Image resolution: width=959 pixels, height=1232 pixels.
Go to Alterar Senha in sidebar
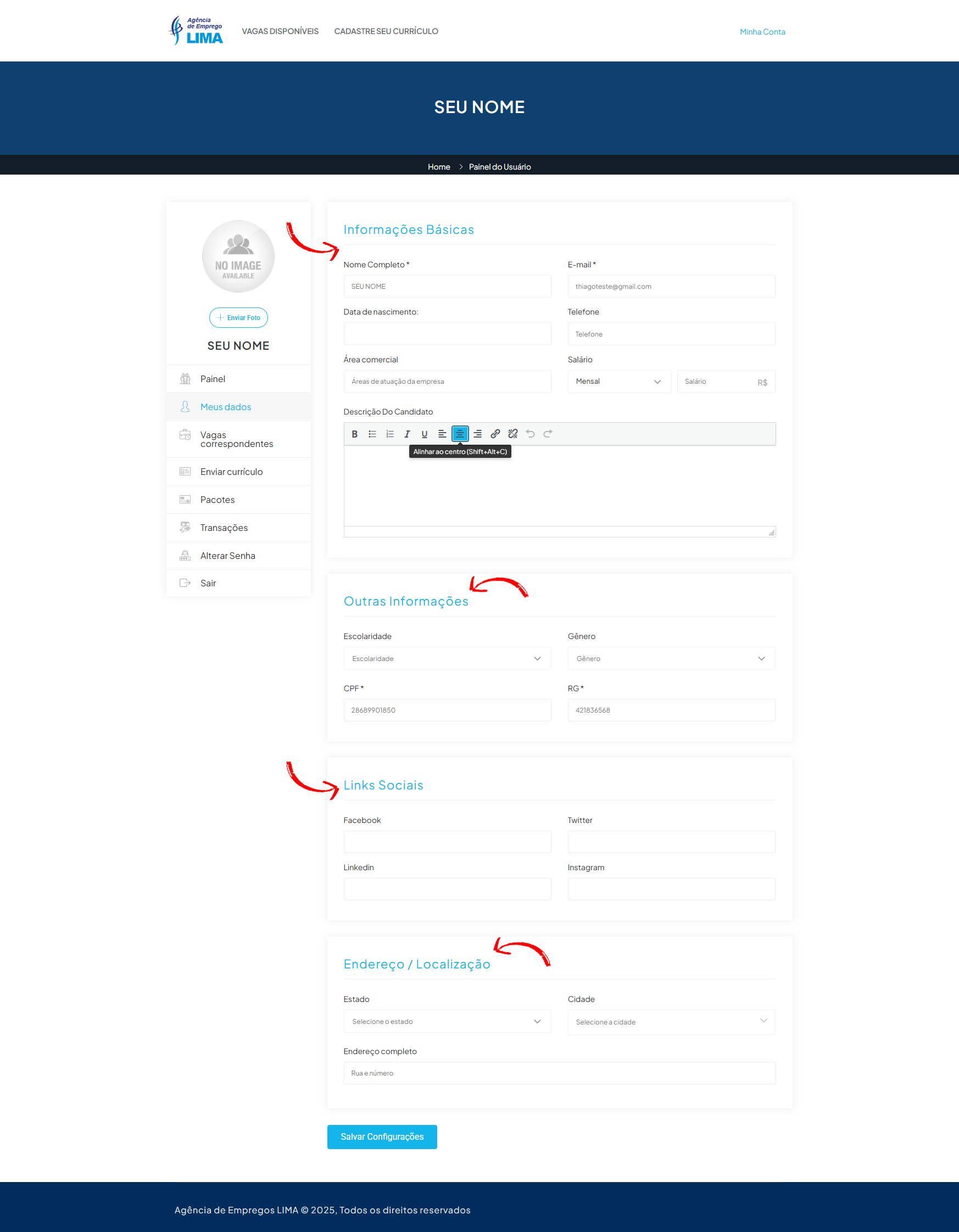click(227, 556)
